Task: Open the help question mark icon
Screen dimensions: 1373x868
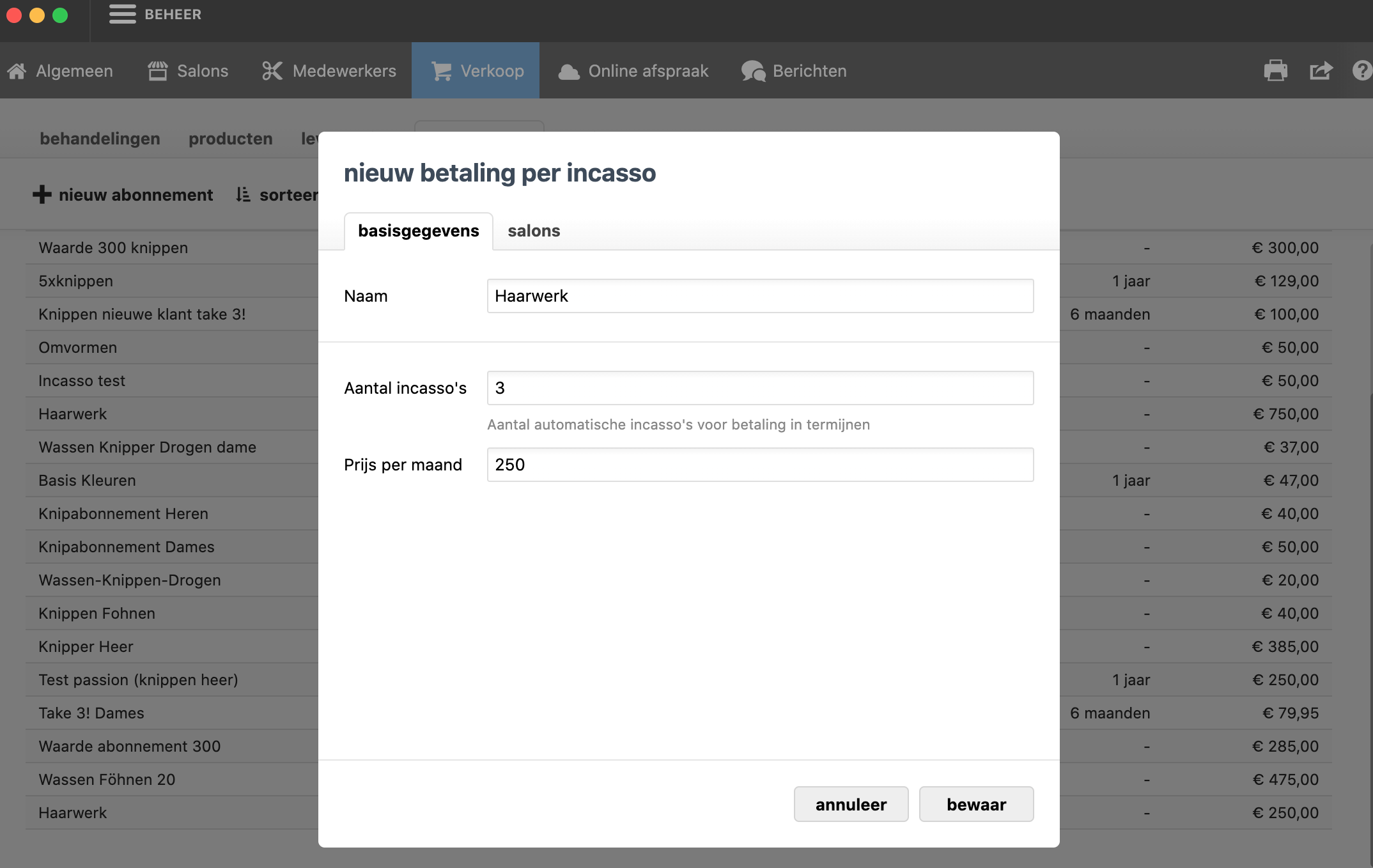Action: click(x=1361, y=70)
